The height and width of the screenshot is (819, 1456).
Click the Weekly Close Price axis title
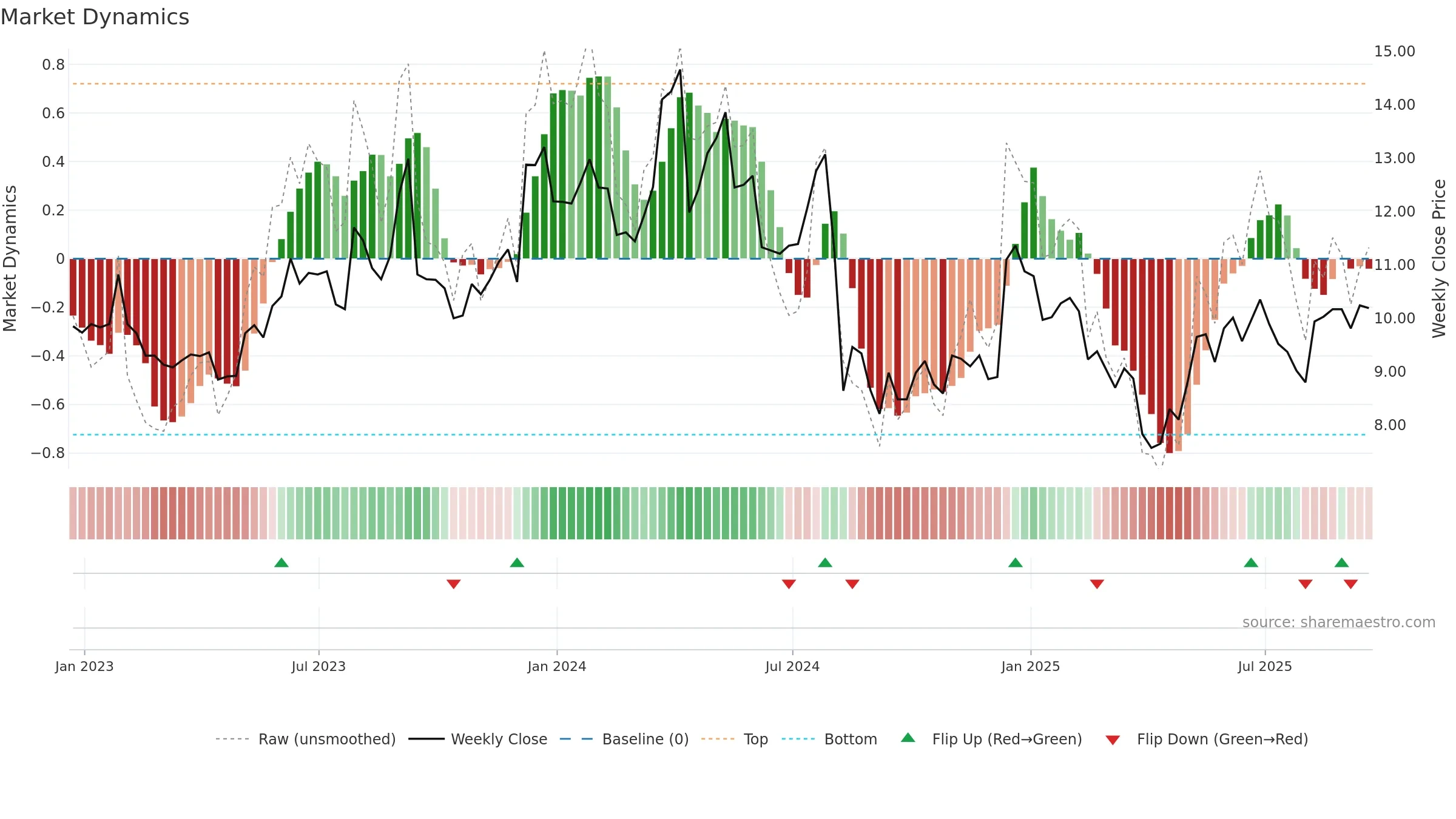pyautogui.click(x=1439, y=258)
